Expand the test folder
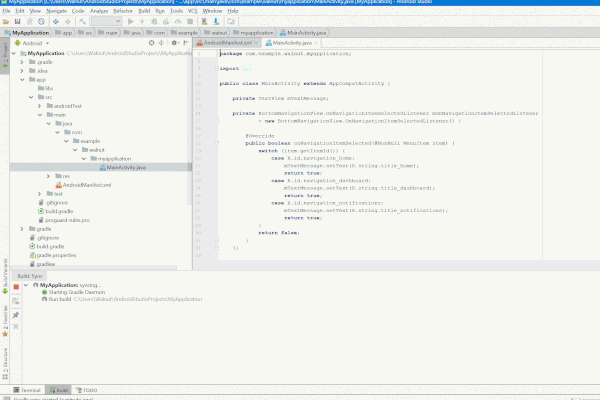This screenshot has height=400, width=600. tap(39, 194)
